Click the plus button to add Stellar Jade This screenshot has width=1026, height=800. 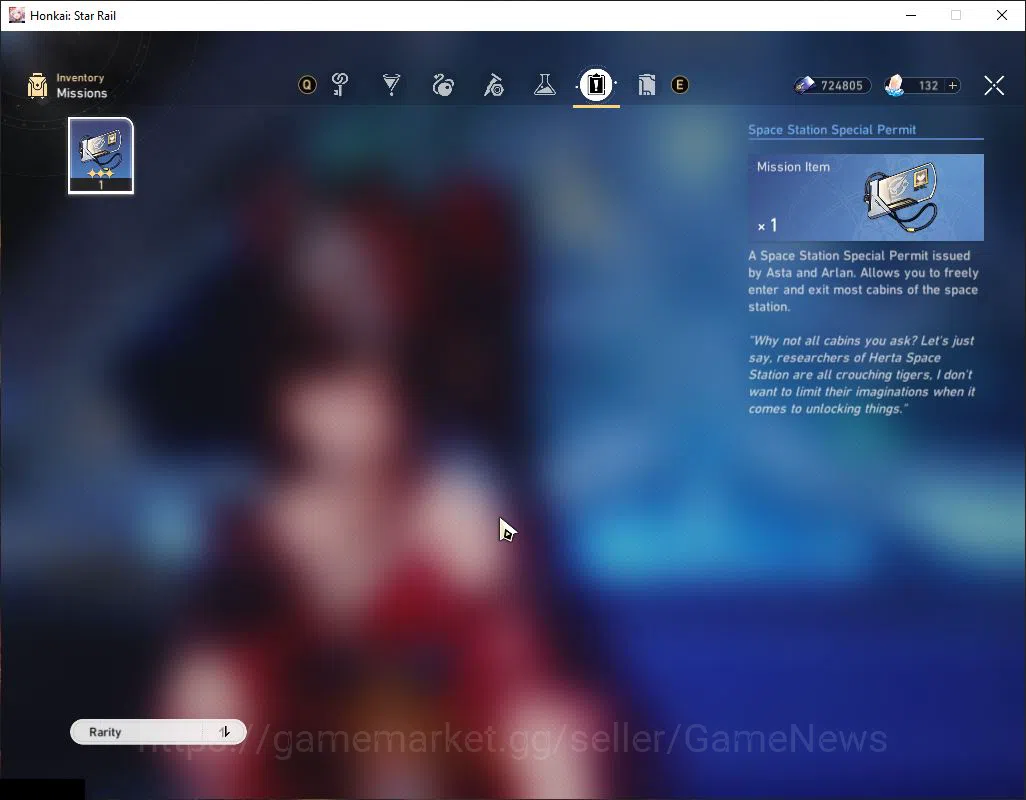953,86
